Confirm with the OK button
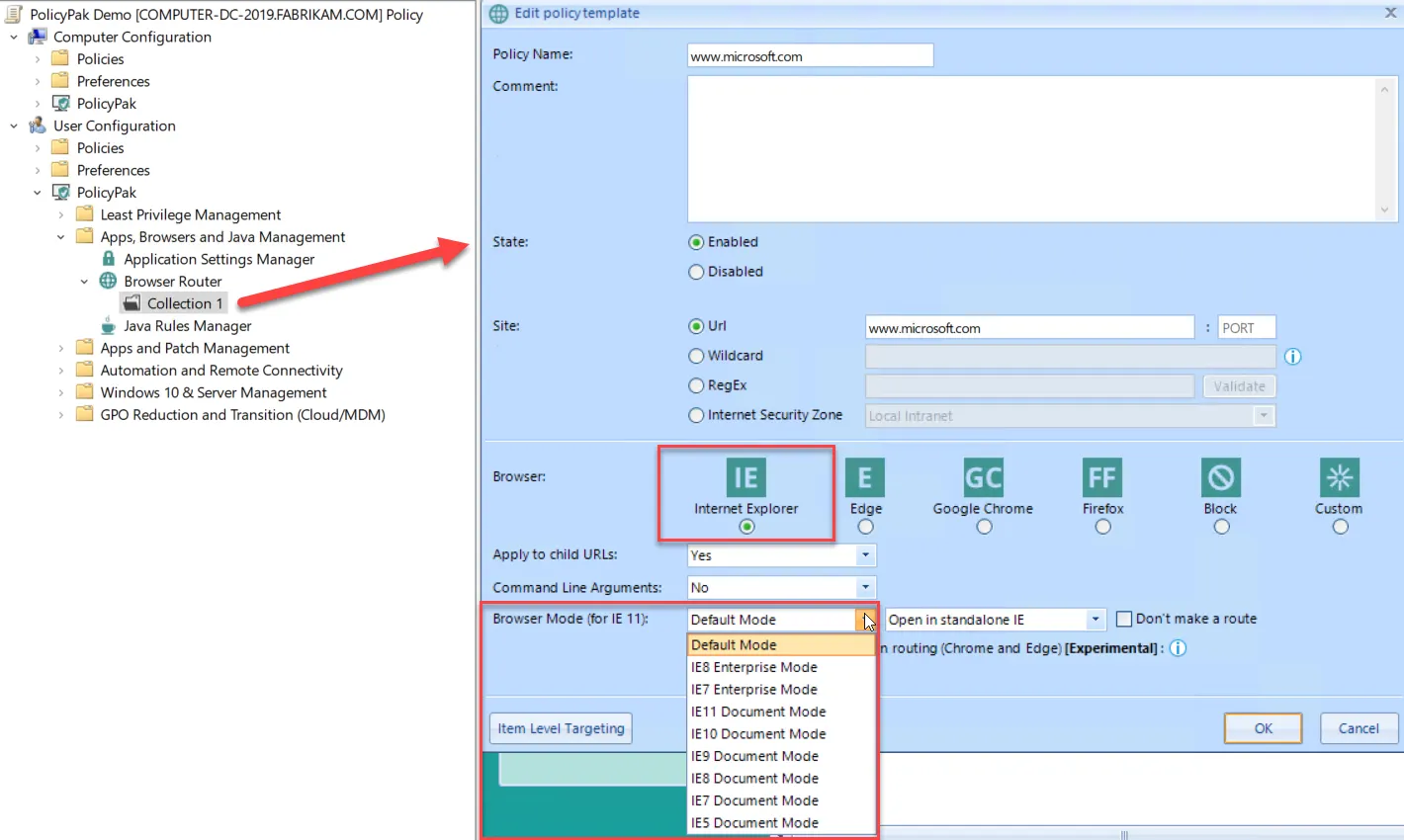 (1263, 728)
